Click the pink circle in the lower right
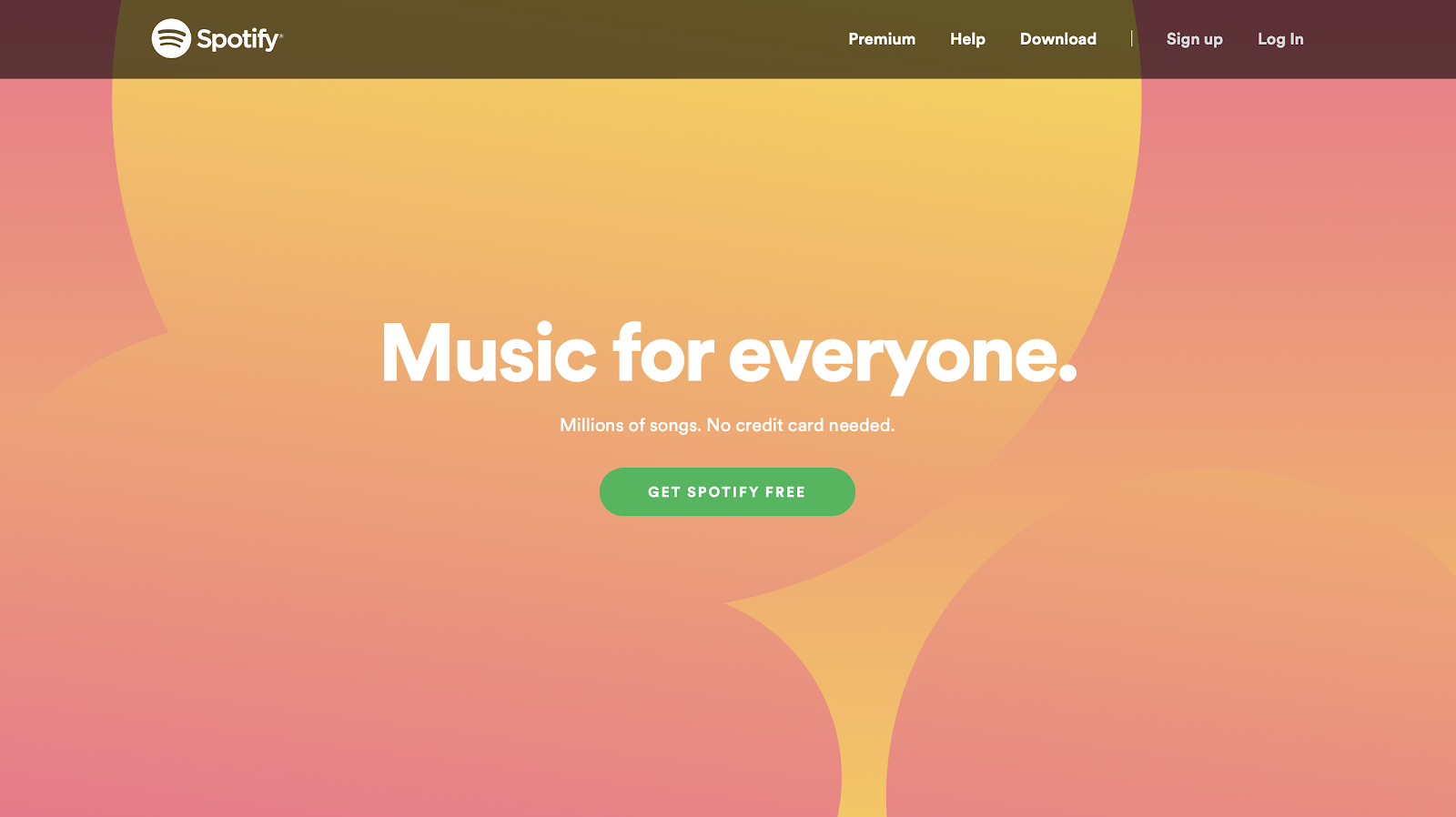 click(1183, 655)
